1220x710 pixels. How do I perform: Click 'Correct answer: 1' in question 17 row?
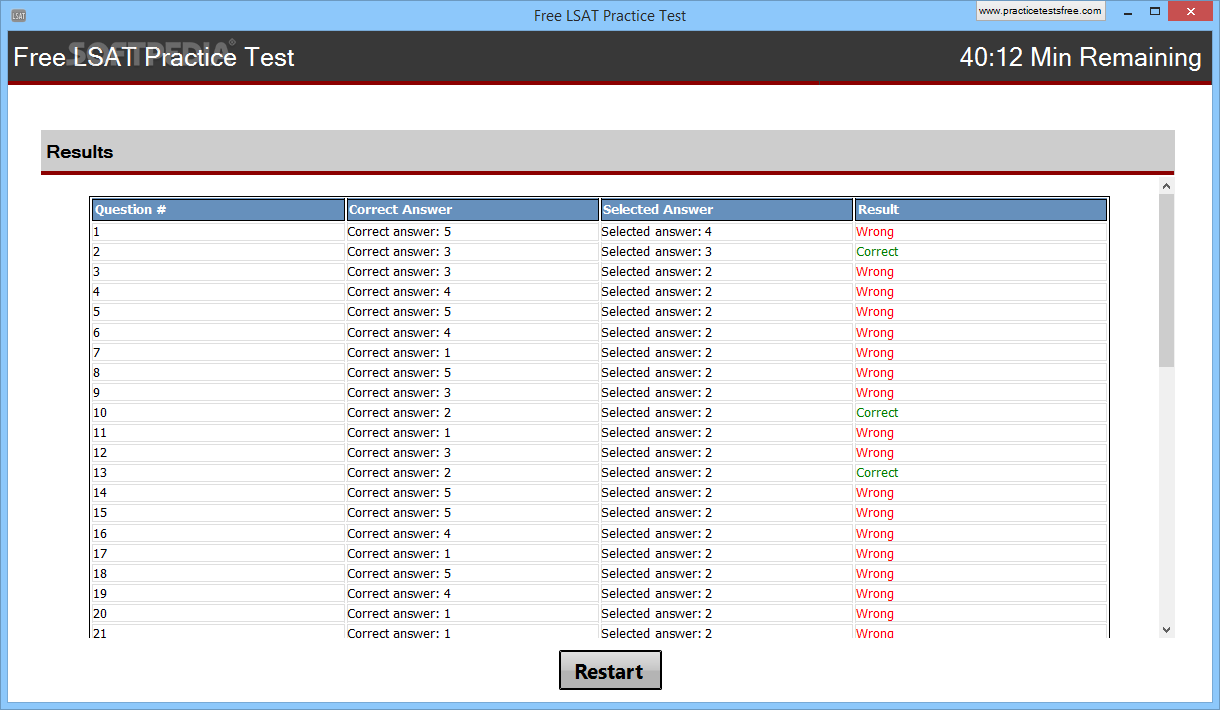[399, 554]
